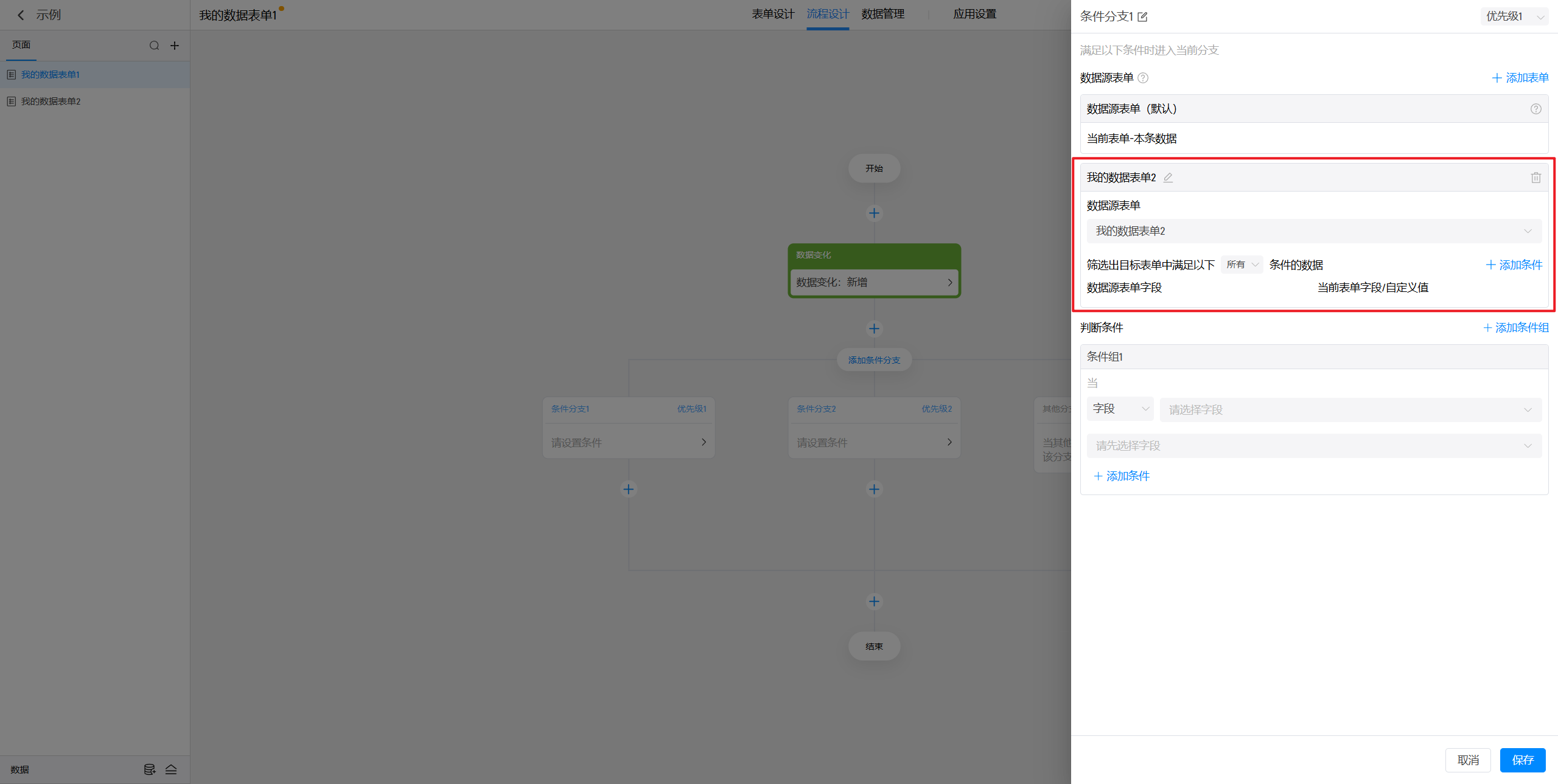The height and width of the screenshot is (784, 1558).
Task: Click the plus icon to add a page
Action: point(175,46)
